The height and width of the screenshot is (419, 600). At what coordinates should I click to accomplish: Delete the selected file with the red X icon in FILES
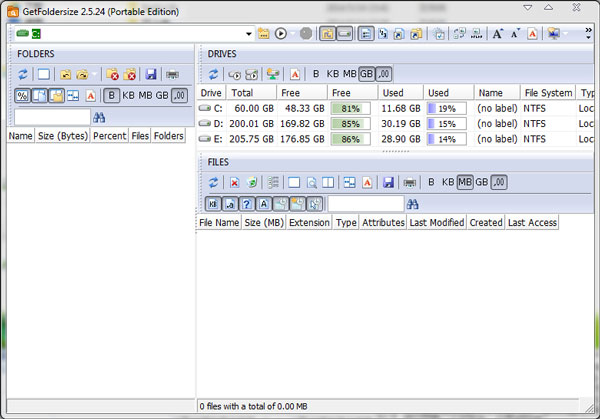[x=235, y=183]
